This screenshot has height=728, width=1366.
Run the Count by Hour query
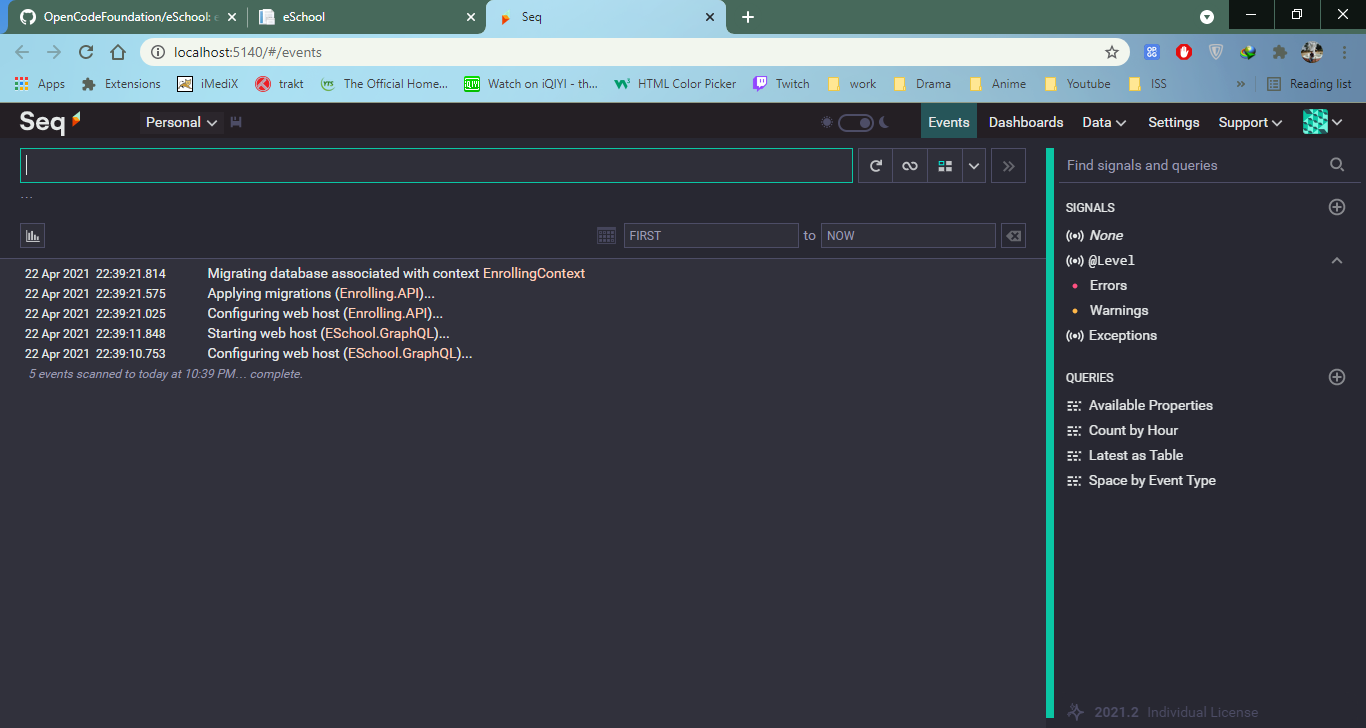(x=1132, y=430)
